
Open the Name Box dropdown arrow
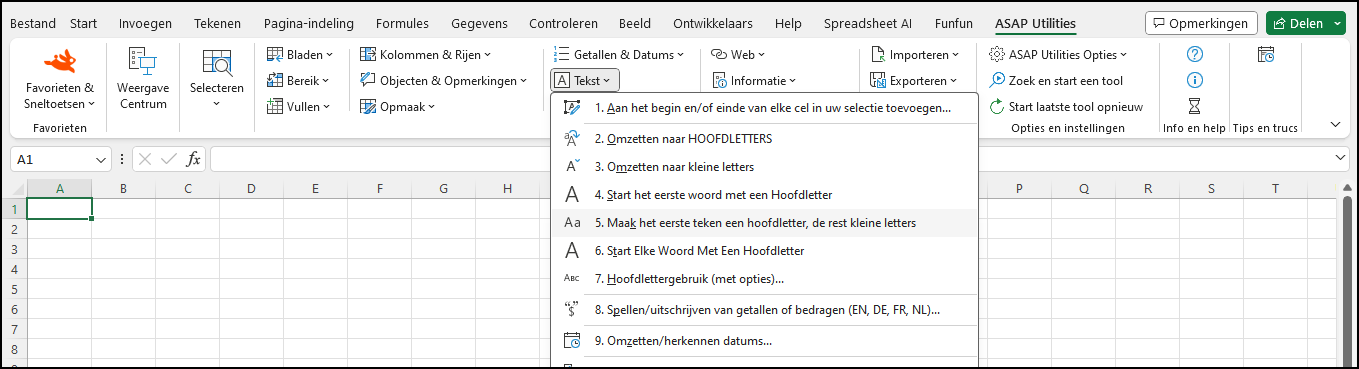pyautogui.click(x=101, y=159)
